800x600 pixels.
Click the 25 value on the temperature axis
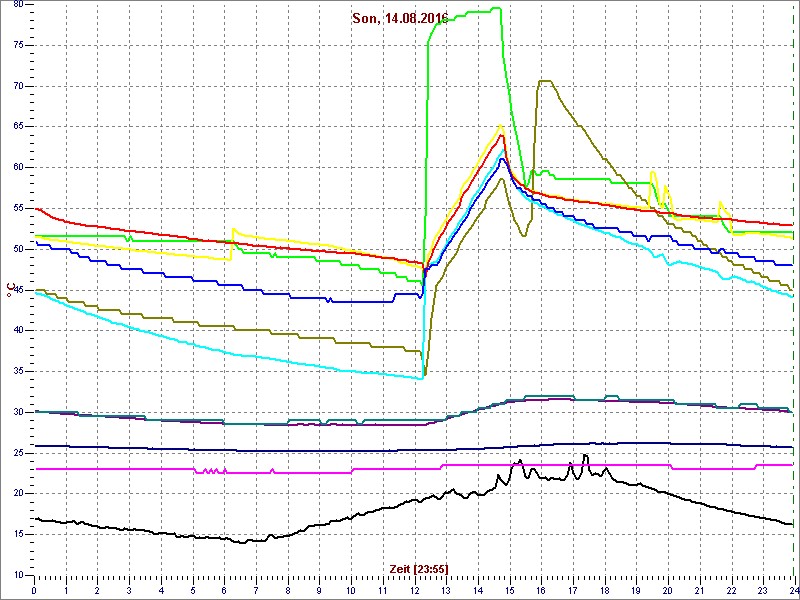coord(17,453)
